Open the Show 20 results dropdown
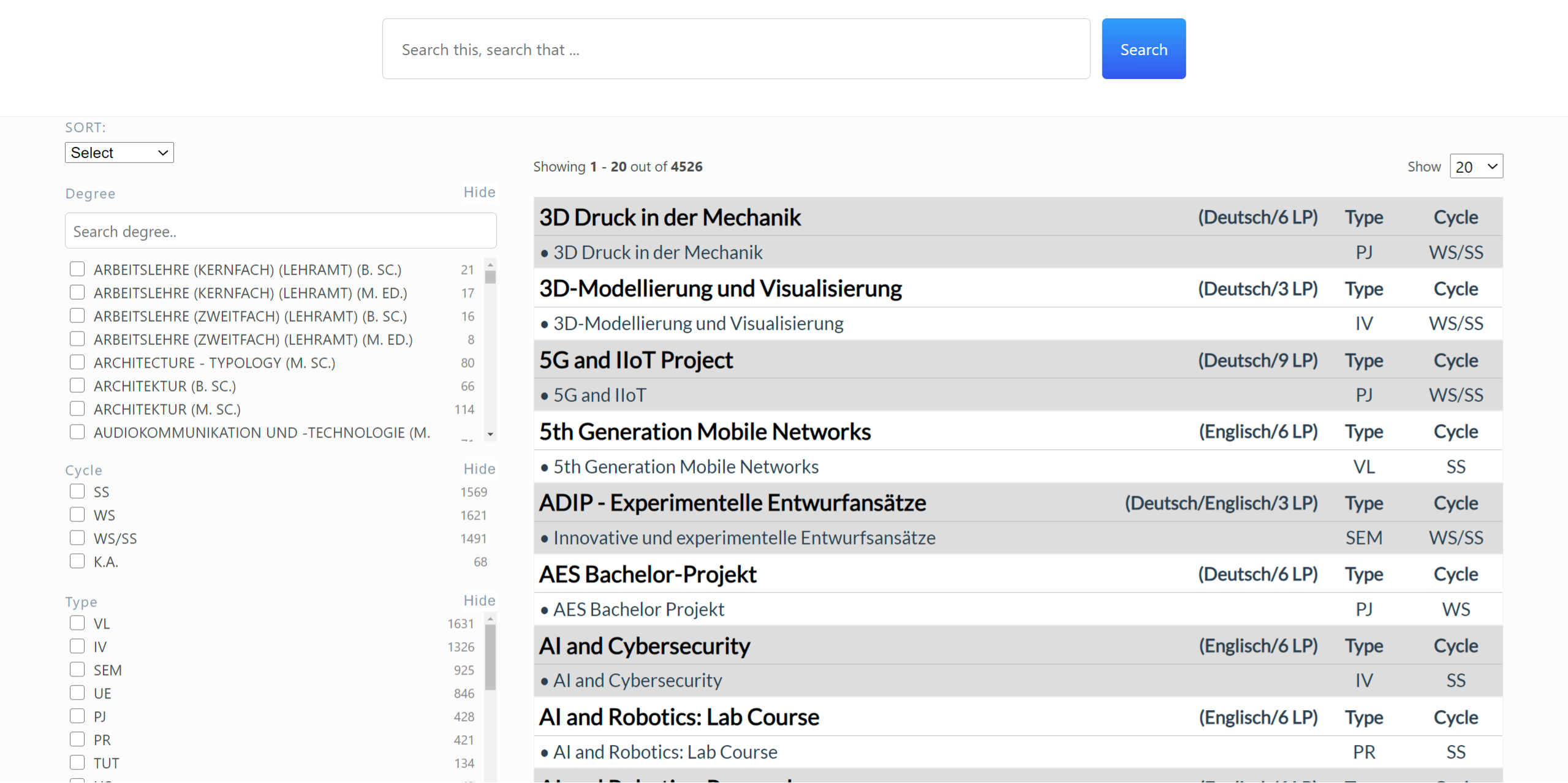The image size is (1568, 783). click(x=1475, y=167)
